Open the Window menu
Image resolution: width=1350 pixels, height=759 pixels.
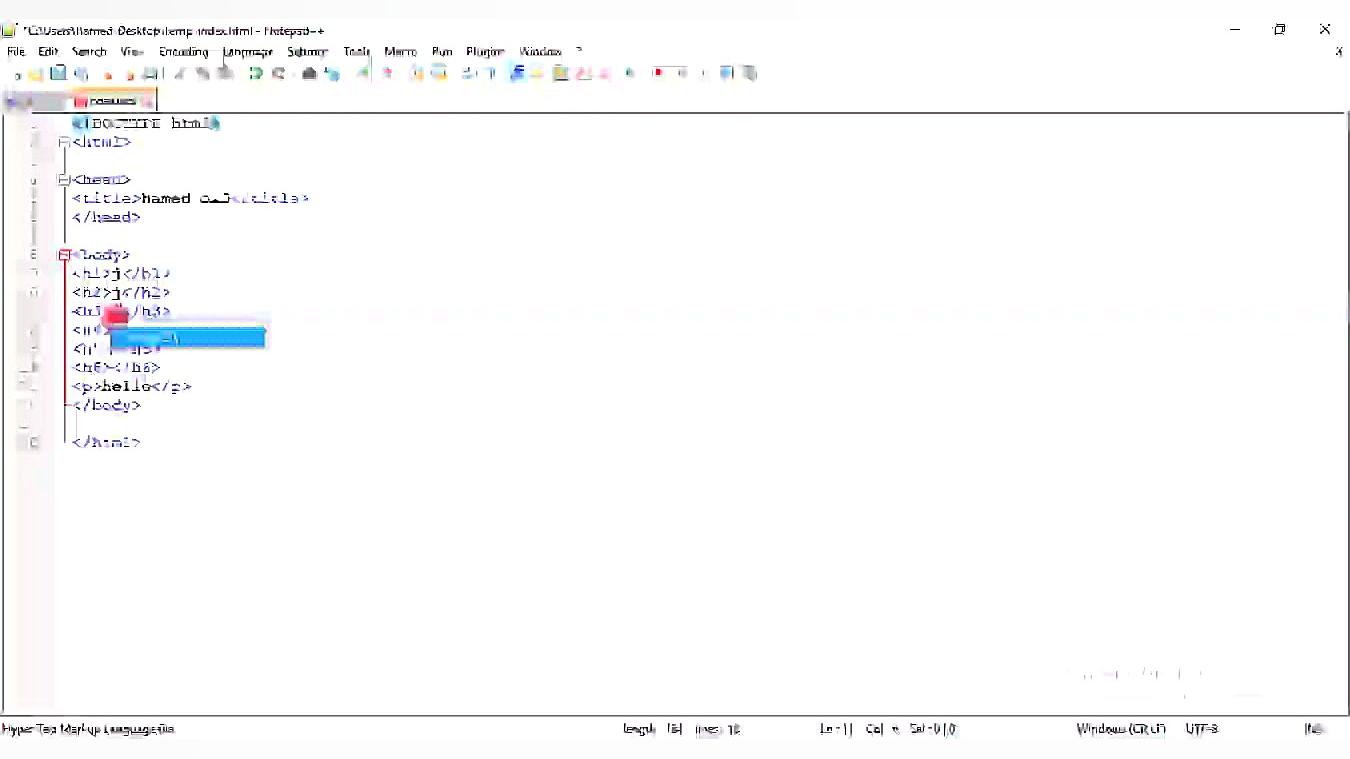(540, 52)
